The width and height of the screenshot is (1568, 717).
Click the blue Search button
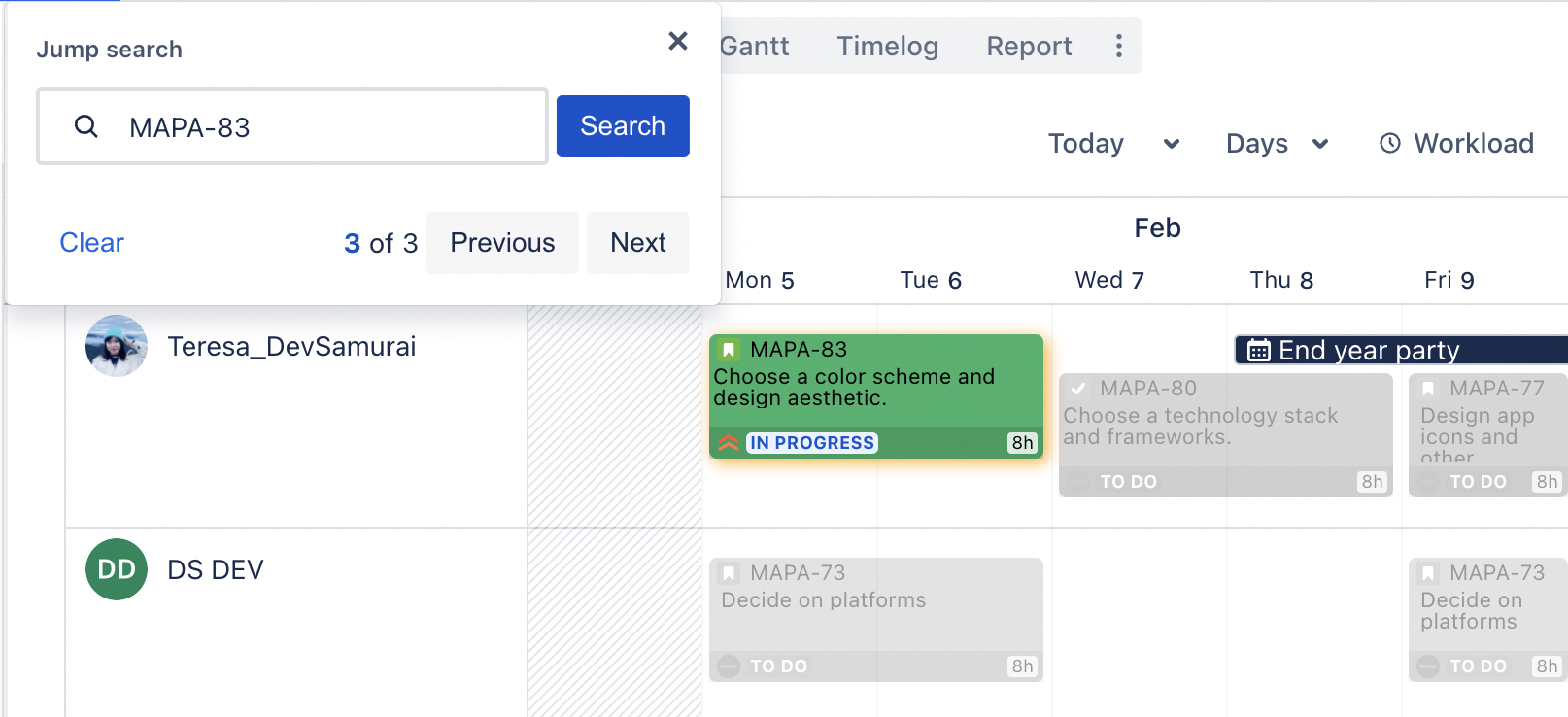tap(623, 126)
